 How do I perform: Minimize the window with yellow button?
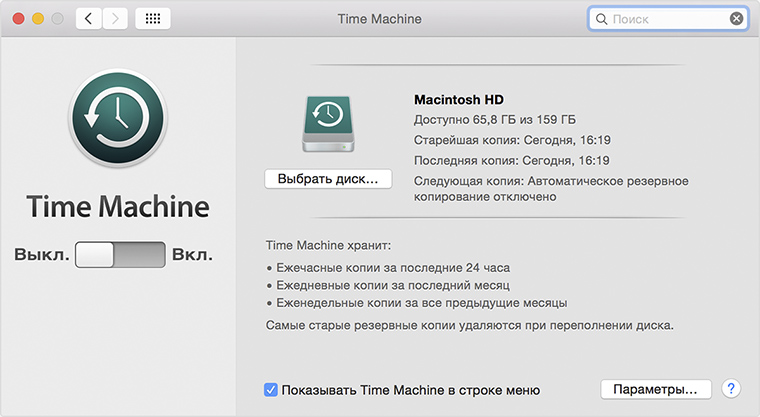click(x=38, y=19)
